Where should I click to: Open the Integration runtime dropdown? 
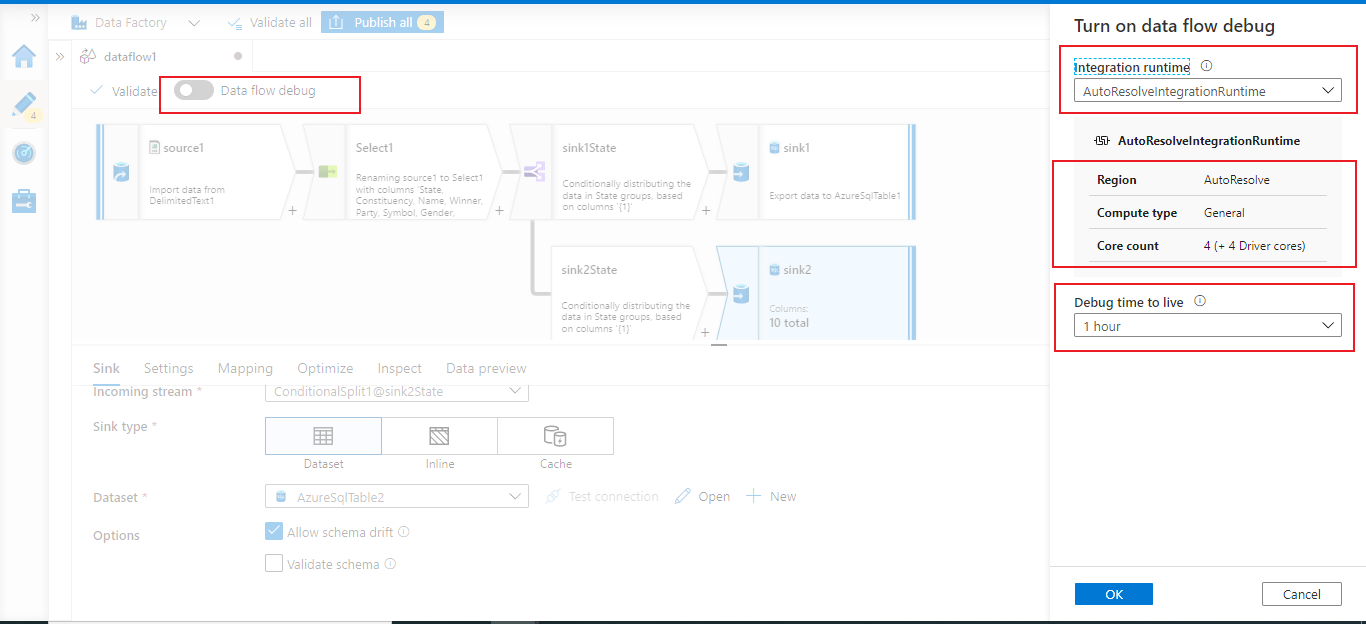point(1207,91)
